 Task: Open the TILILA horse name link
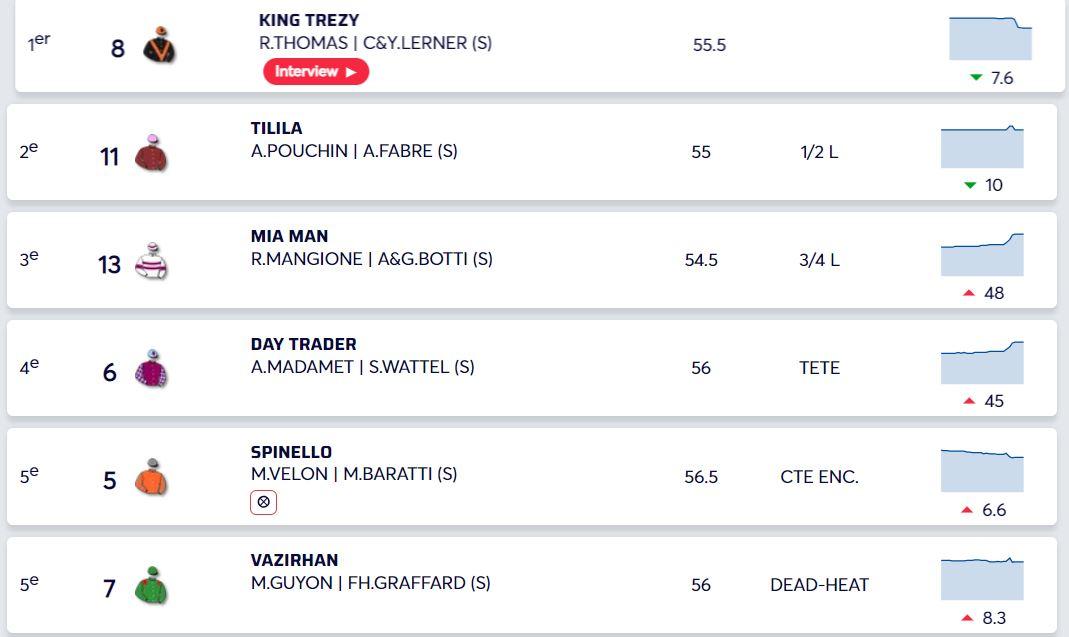point(276,128)
